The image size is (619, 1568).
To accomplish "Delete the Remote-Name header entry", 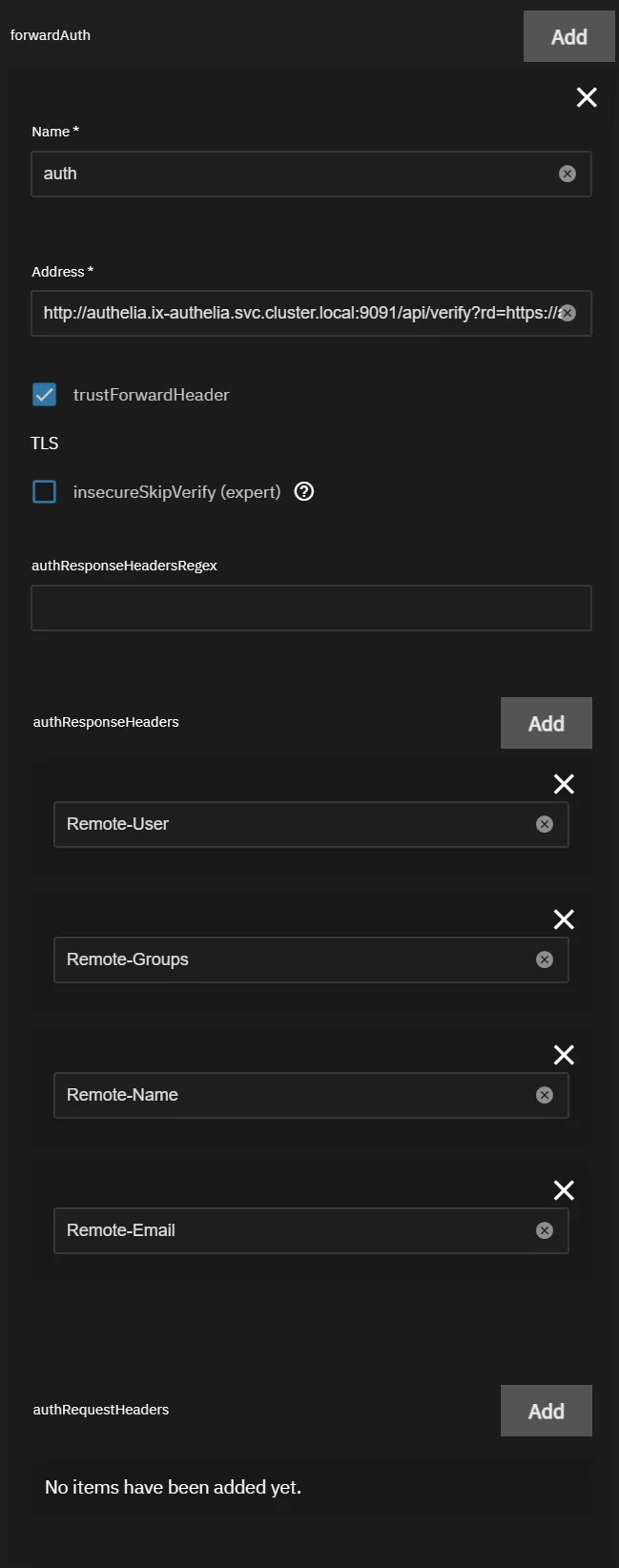I will coord(564,1055).
